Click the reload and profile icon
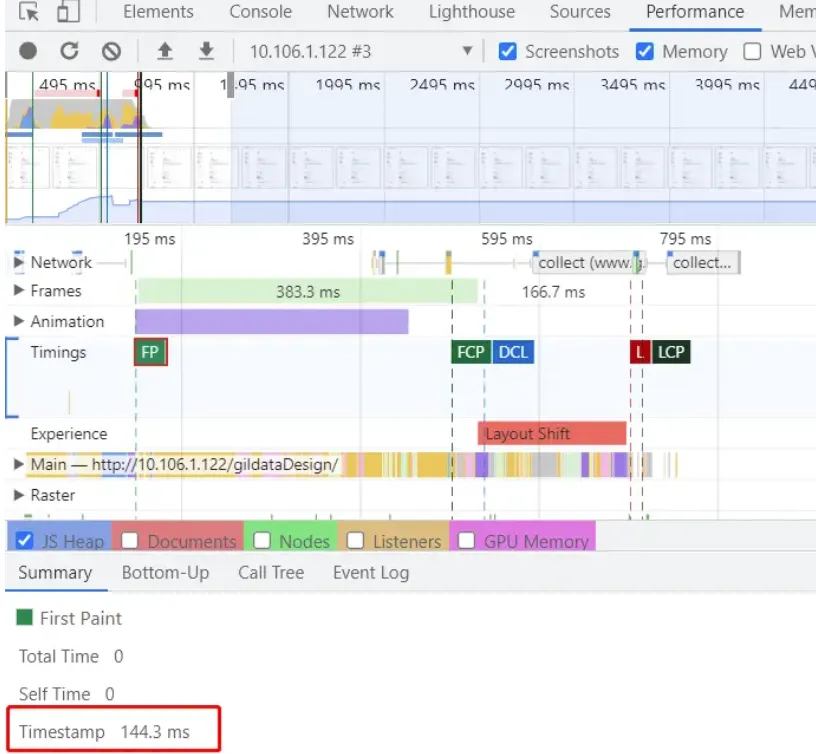 click(69, 51)
